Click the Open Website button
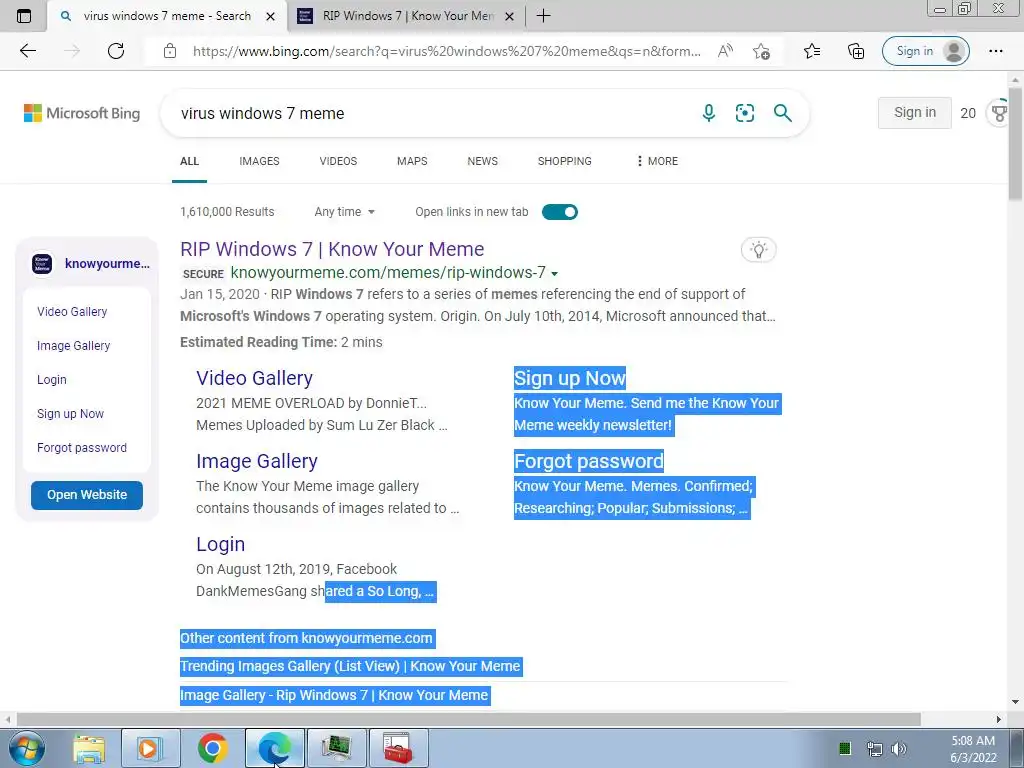 87,495
